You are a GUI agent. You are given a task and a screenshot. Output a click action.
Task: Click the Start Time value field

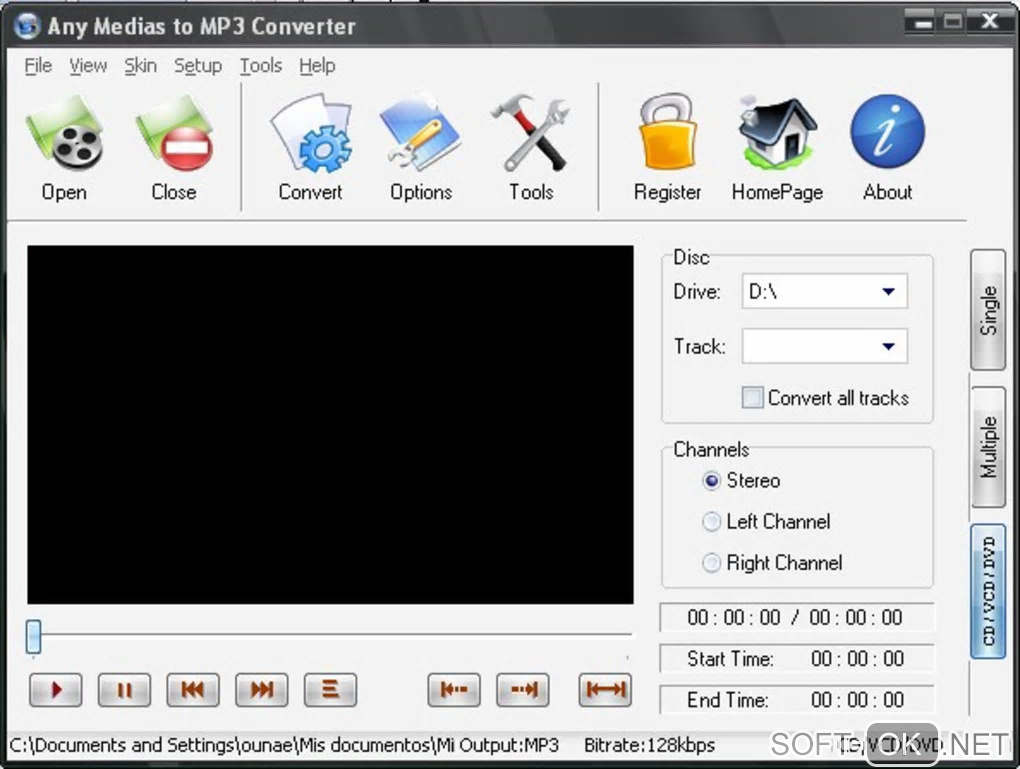coord(857,659)
